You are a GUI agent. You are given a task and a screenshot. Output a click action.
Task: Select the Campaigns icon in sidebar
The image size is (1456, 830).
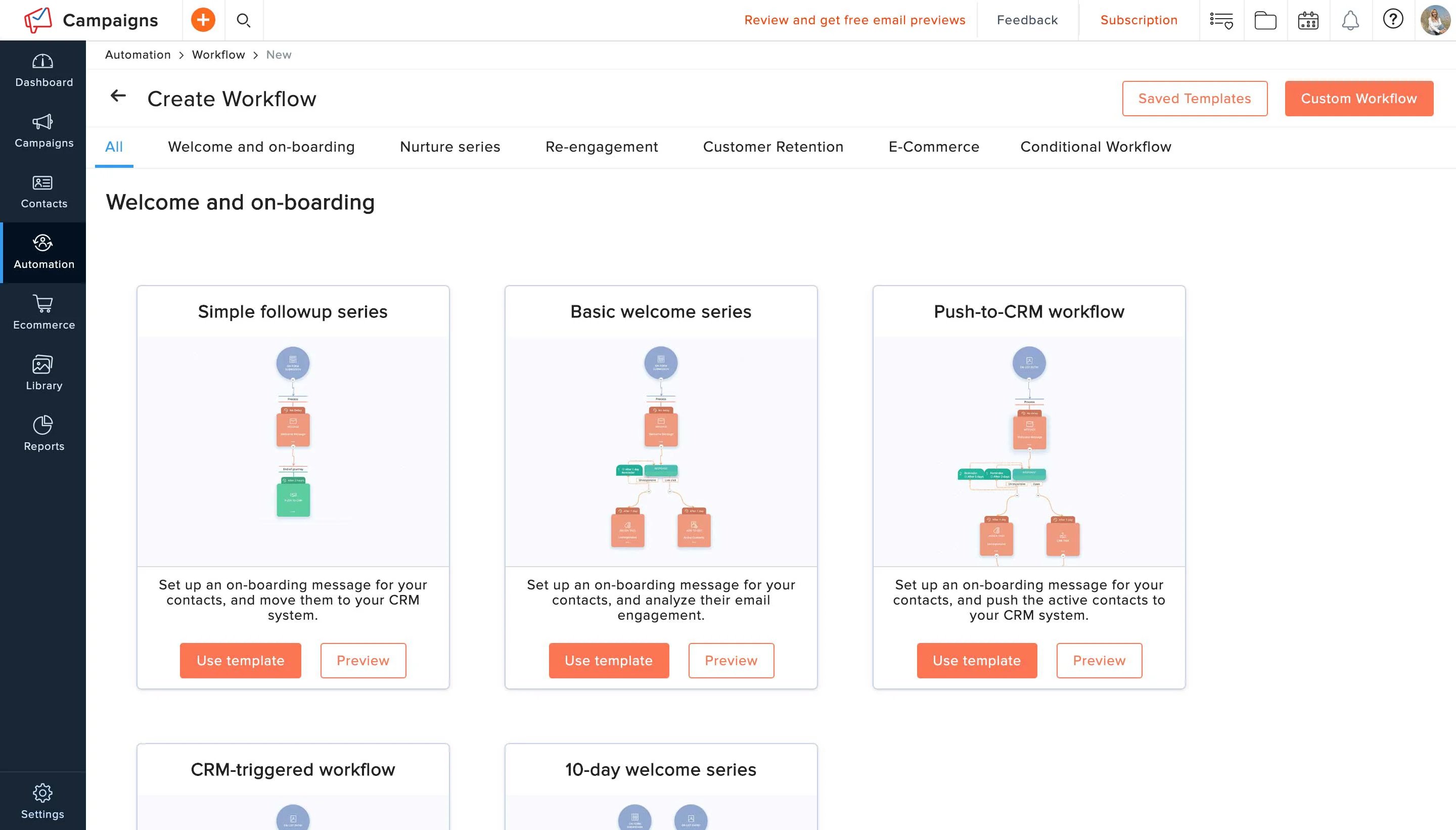coord(43,130)
